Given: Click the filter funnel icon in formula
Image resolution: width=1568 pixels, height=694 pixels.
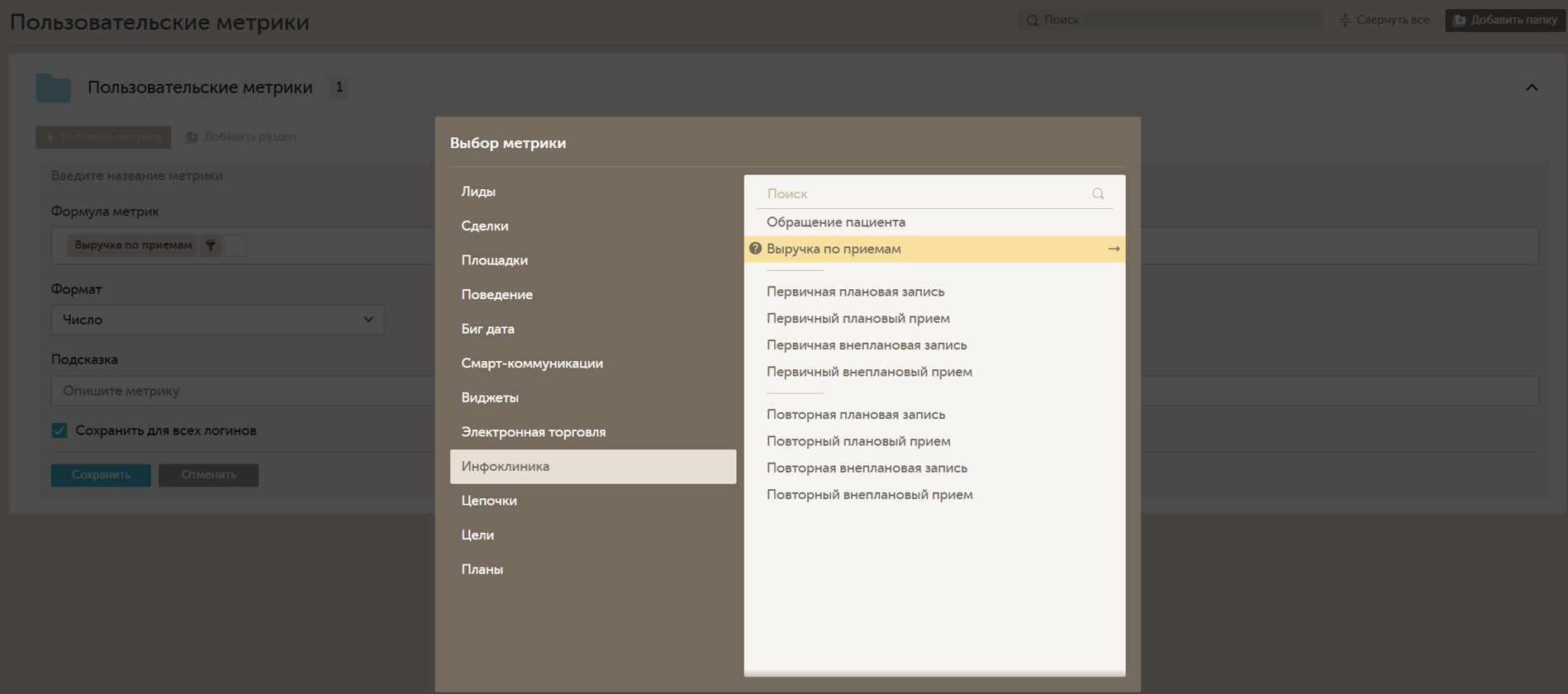Looking at the screenshot, I should [x=211, y=245].
